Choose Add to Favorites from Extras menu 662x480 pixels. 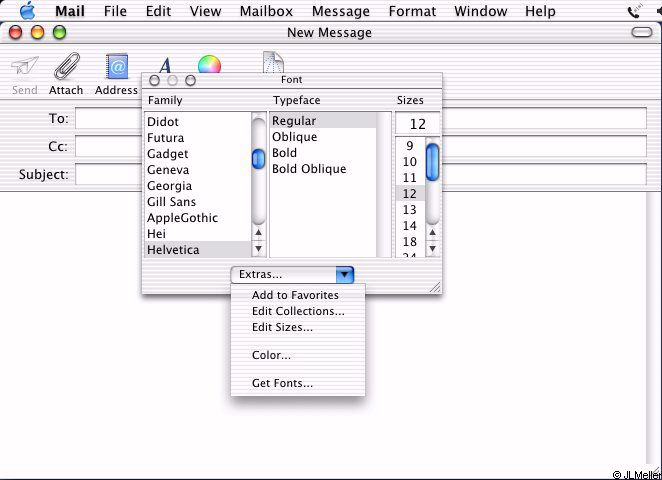tap(298, 295)
